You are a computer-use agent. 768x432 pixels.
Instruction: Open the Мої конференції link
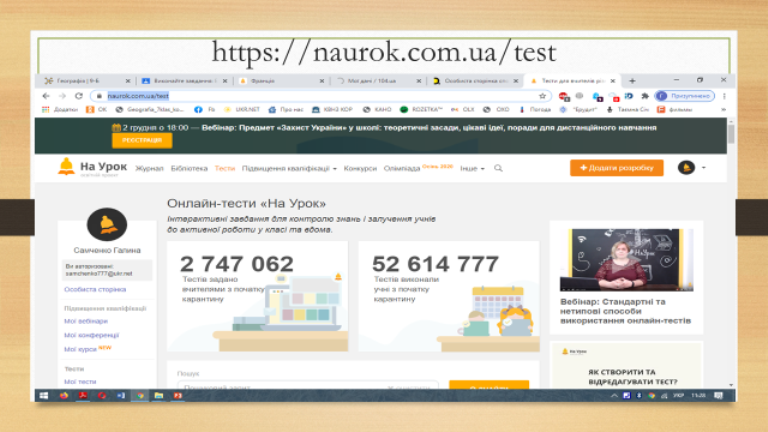point(92,335)
